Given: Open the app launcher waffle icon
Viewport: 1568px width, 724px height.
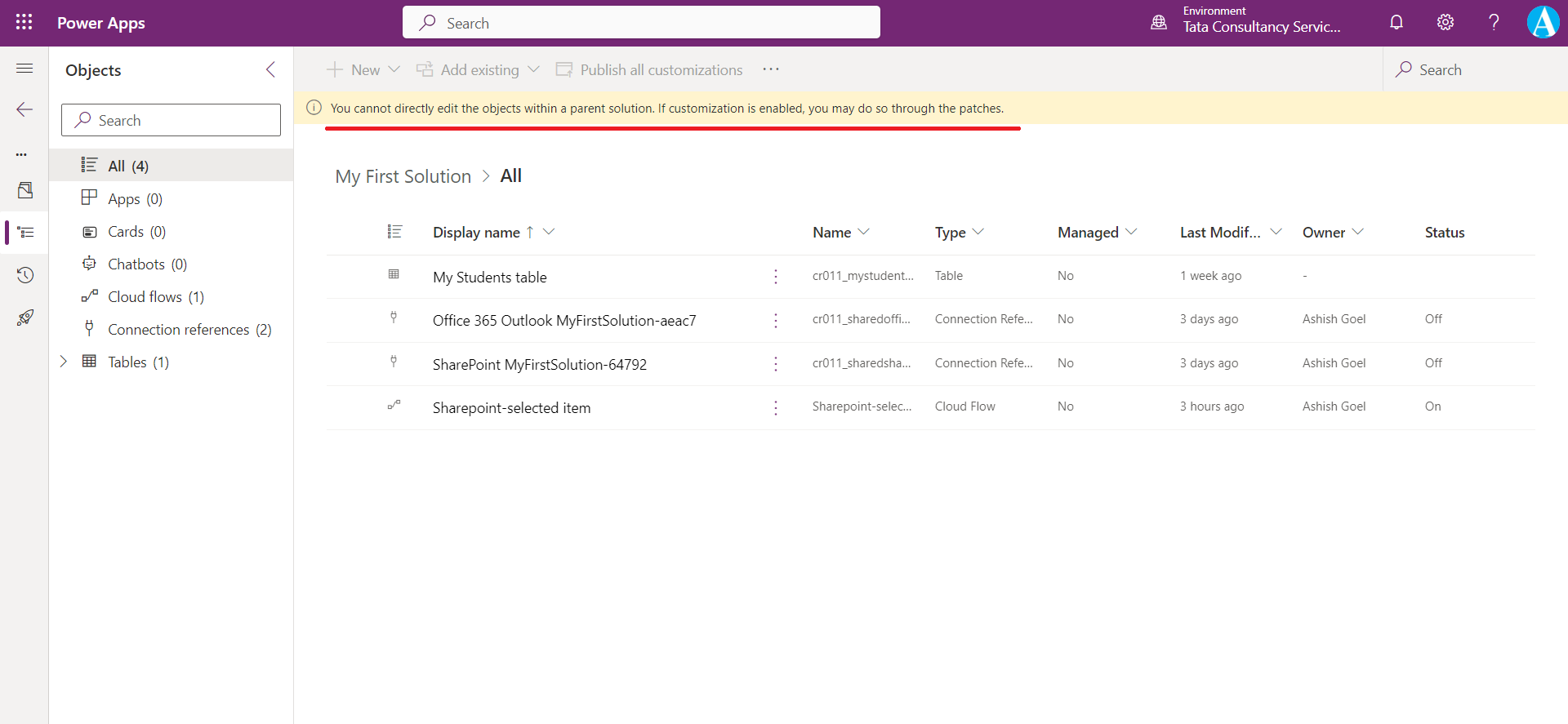Looking at the screenshot, I should pos(24,22).
